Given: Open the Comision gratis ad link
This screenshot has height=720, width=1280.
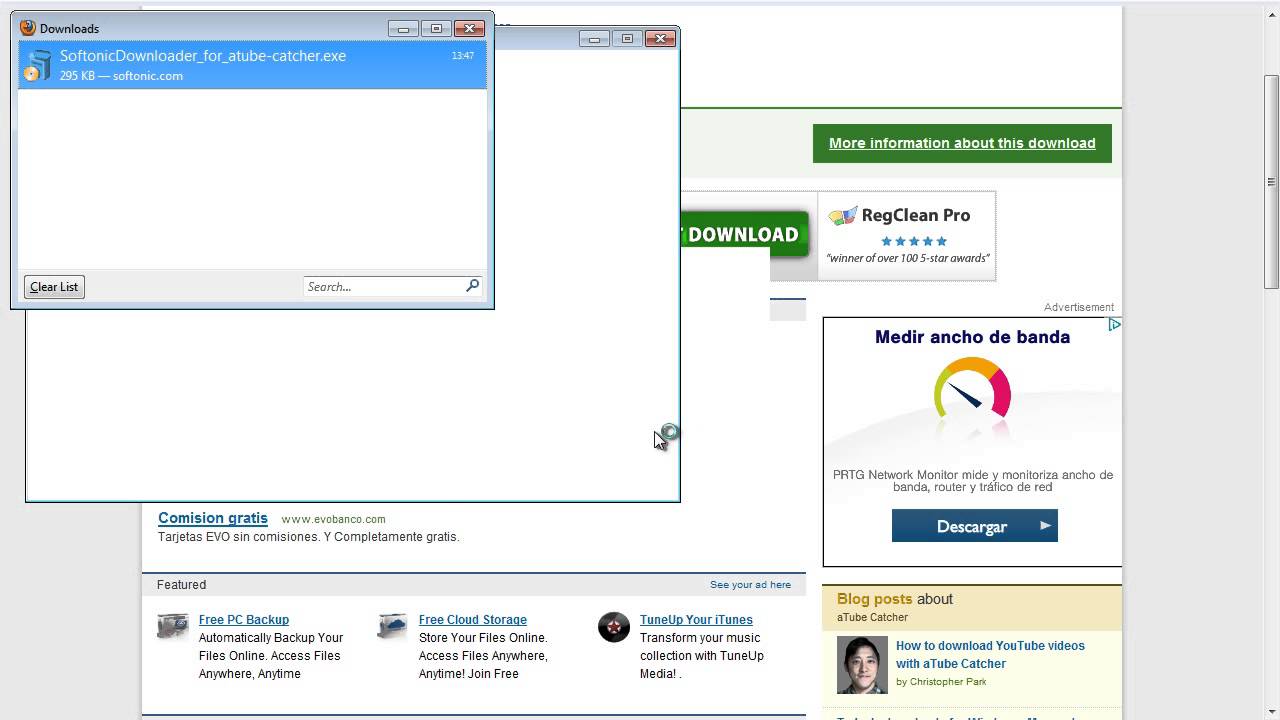Looking at the screenshot, I should (x=213, y=518).
